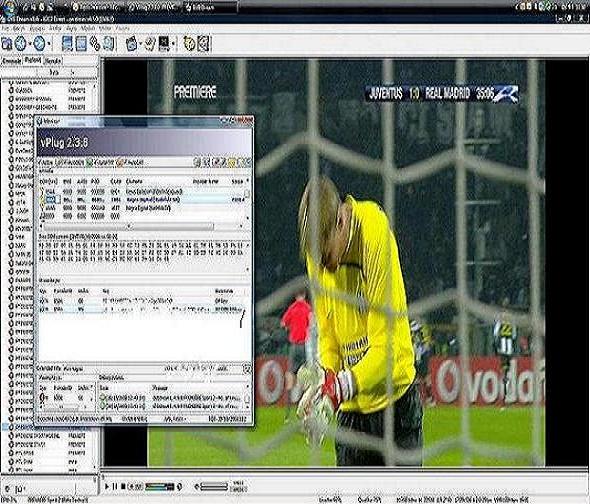This screenshot has width=590, height=504.
Task: Select the leftmost tab of the channel list panel
Action: [12, 61]
